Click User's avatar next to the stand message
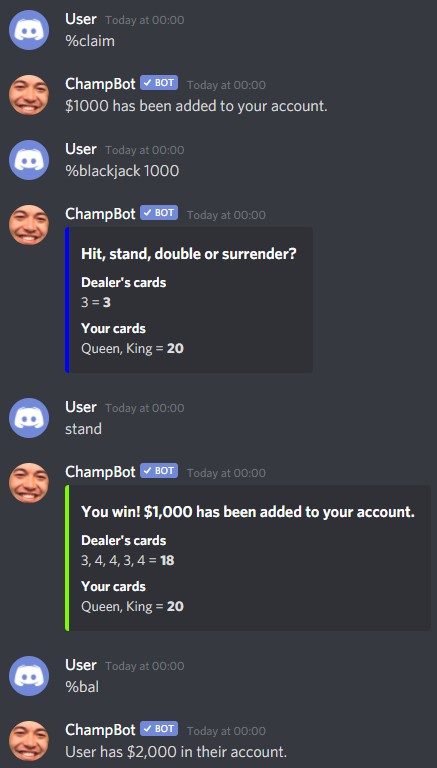The height and width of the screenshot is (768, 437). click(29, 418)
